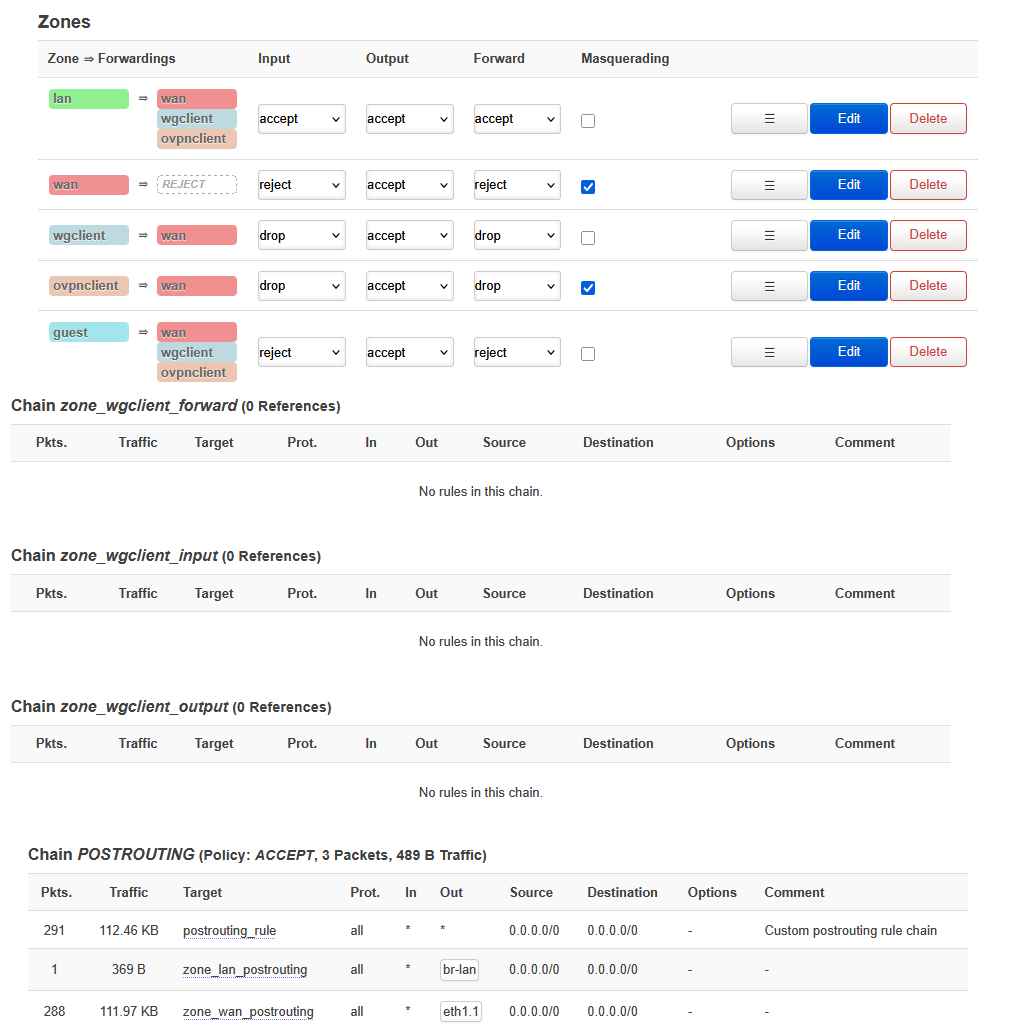Click the reorder handle icon for wgclient zone
The height and width of the screenshot is (1035, 1017).
coord(769,235)
